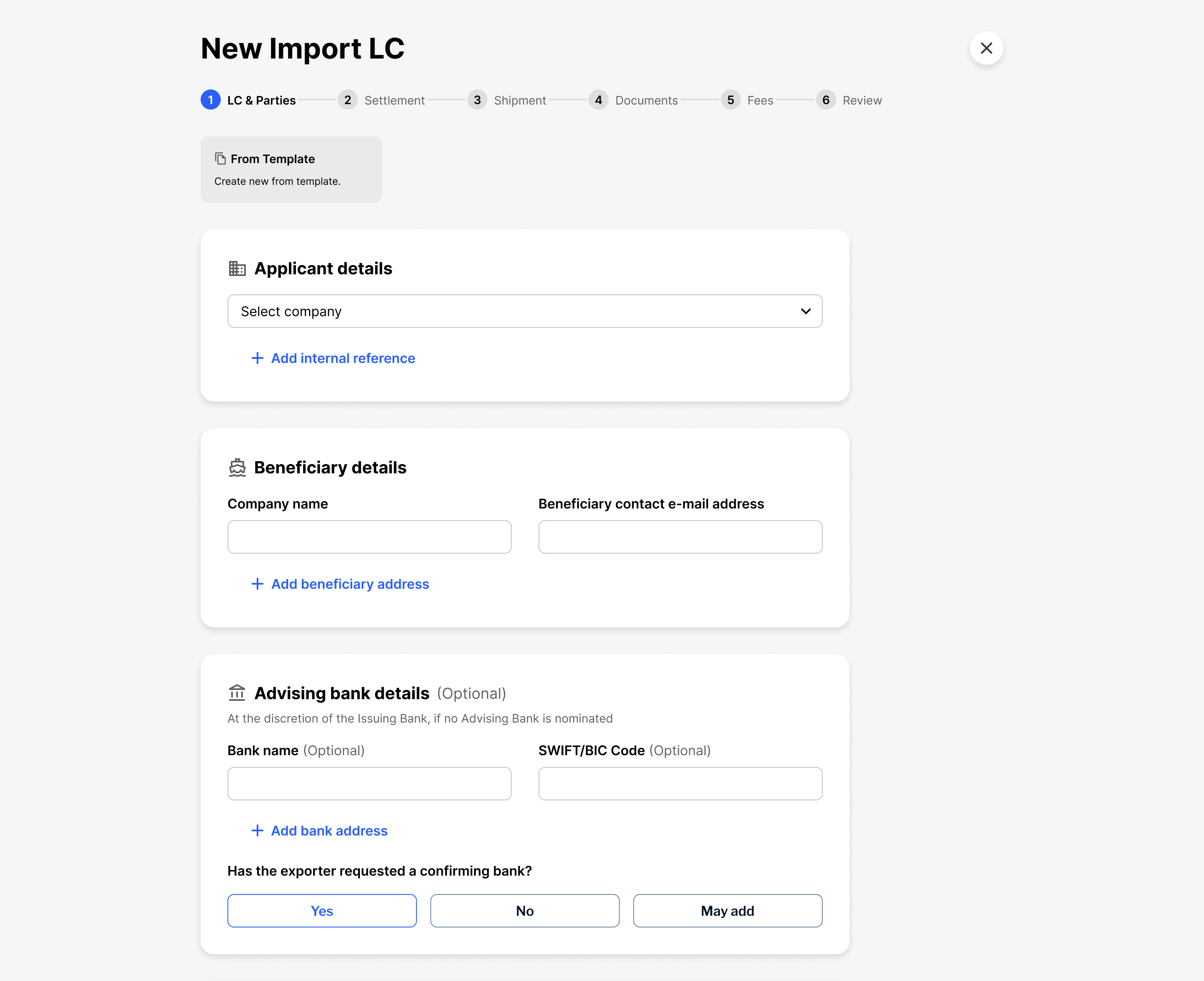The height and width of the screenshot is (981, 1204).
Task: Click the Beneficiary contact e-mail address label
Action: [651, 504]
